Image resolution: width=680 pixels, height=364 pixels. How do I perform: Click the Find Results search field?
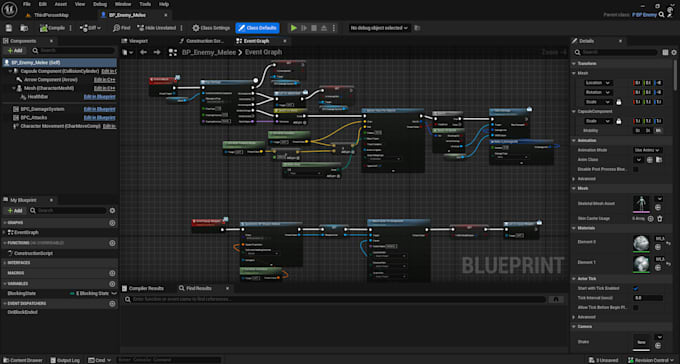[334, 299]
